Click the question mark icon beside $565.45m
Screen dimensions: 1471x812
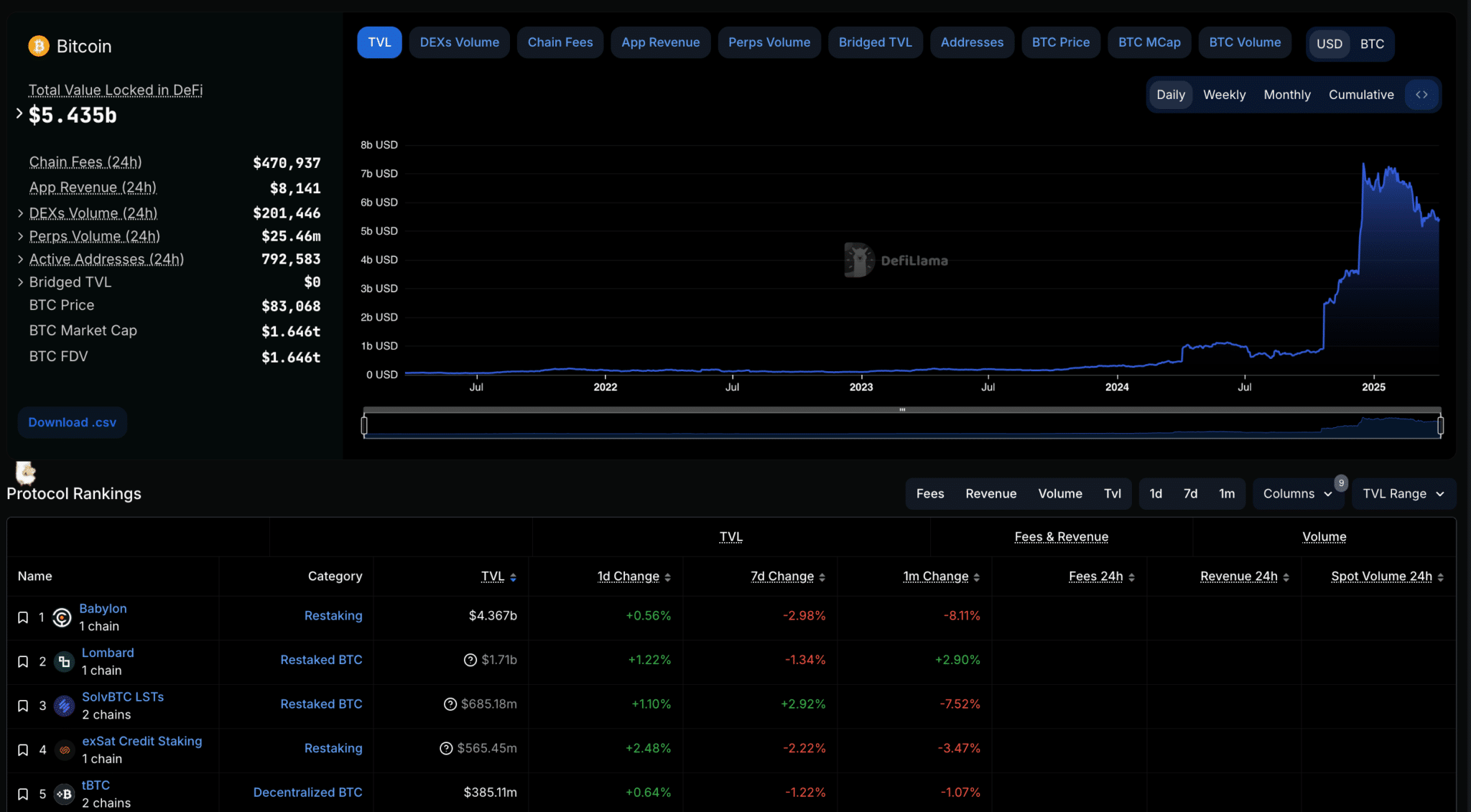(446, 748)
